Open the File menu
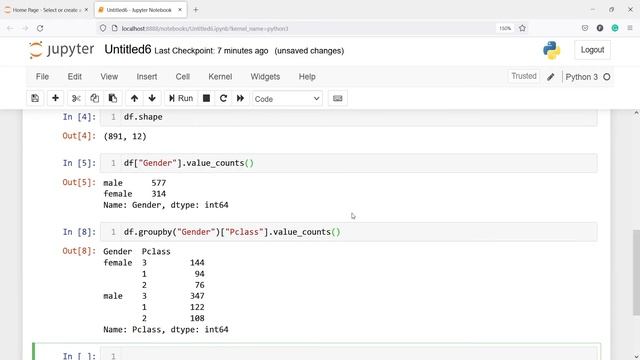 [x=42, y=77]
